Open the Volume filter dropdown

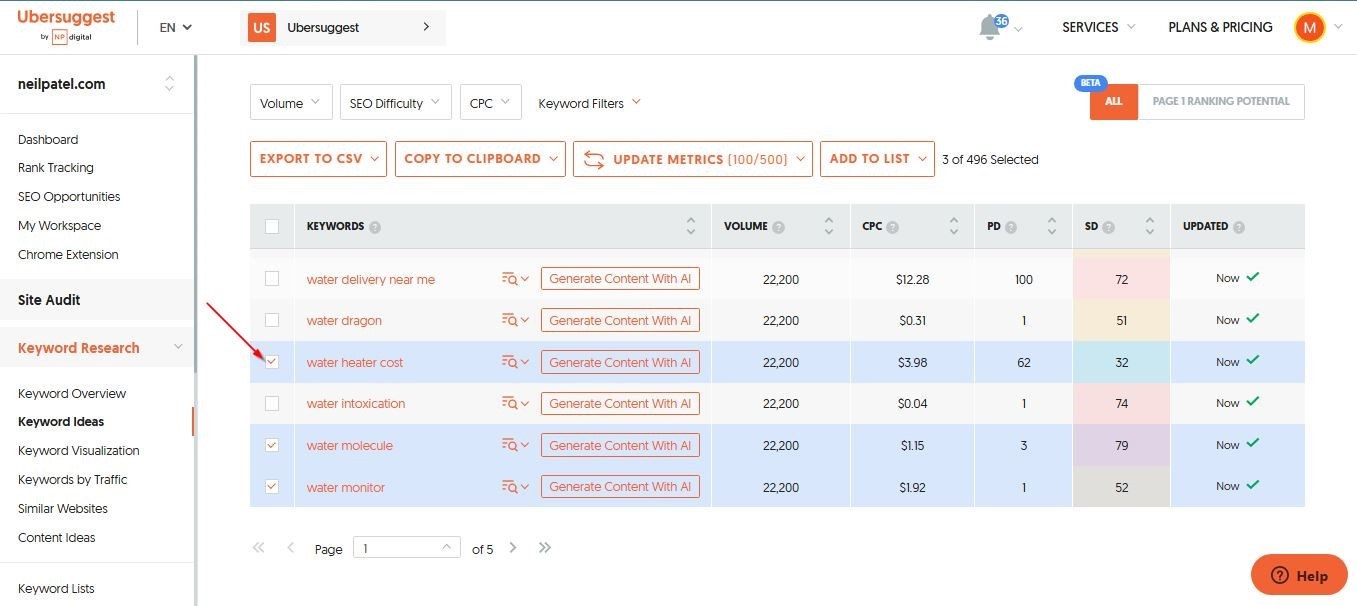tap(291, 103)
